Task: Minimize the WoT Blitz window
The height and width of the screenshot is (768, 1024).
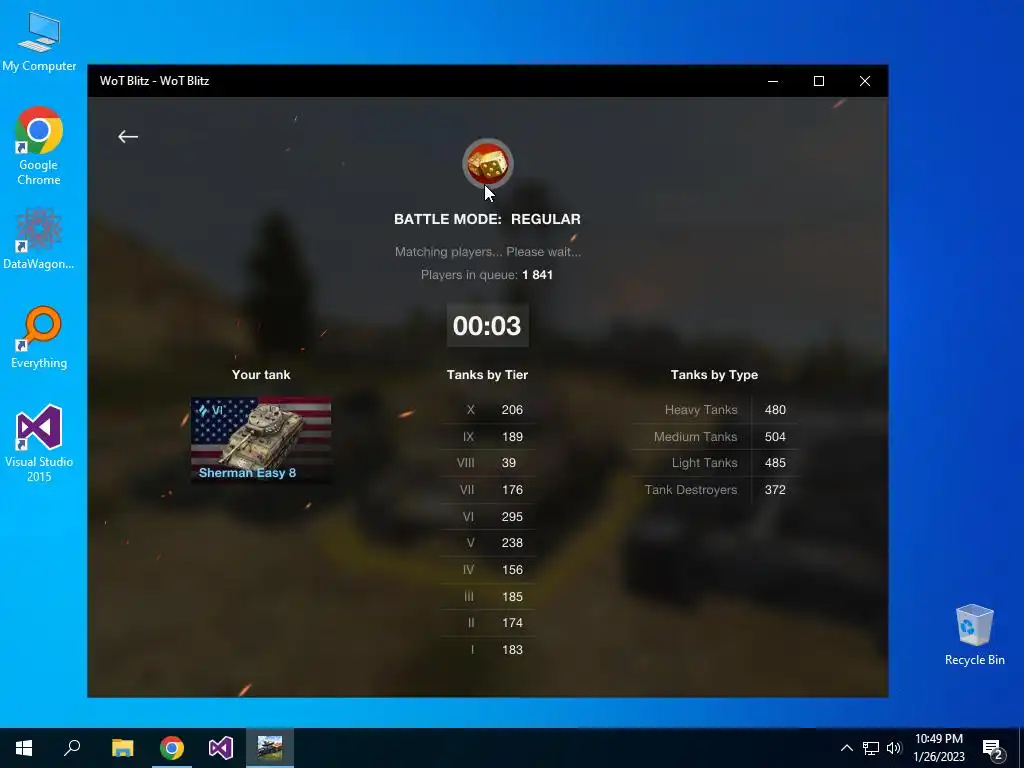Action: (773, 81)
